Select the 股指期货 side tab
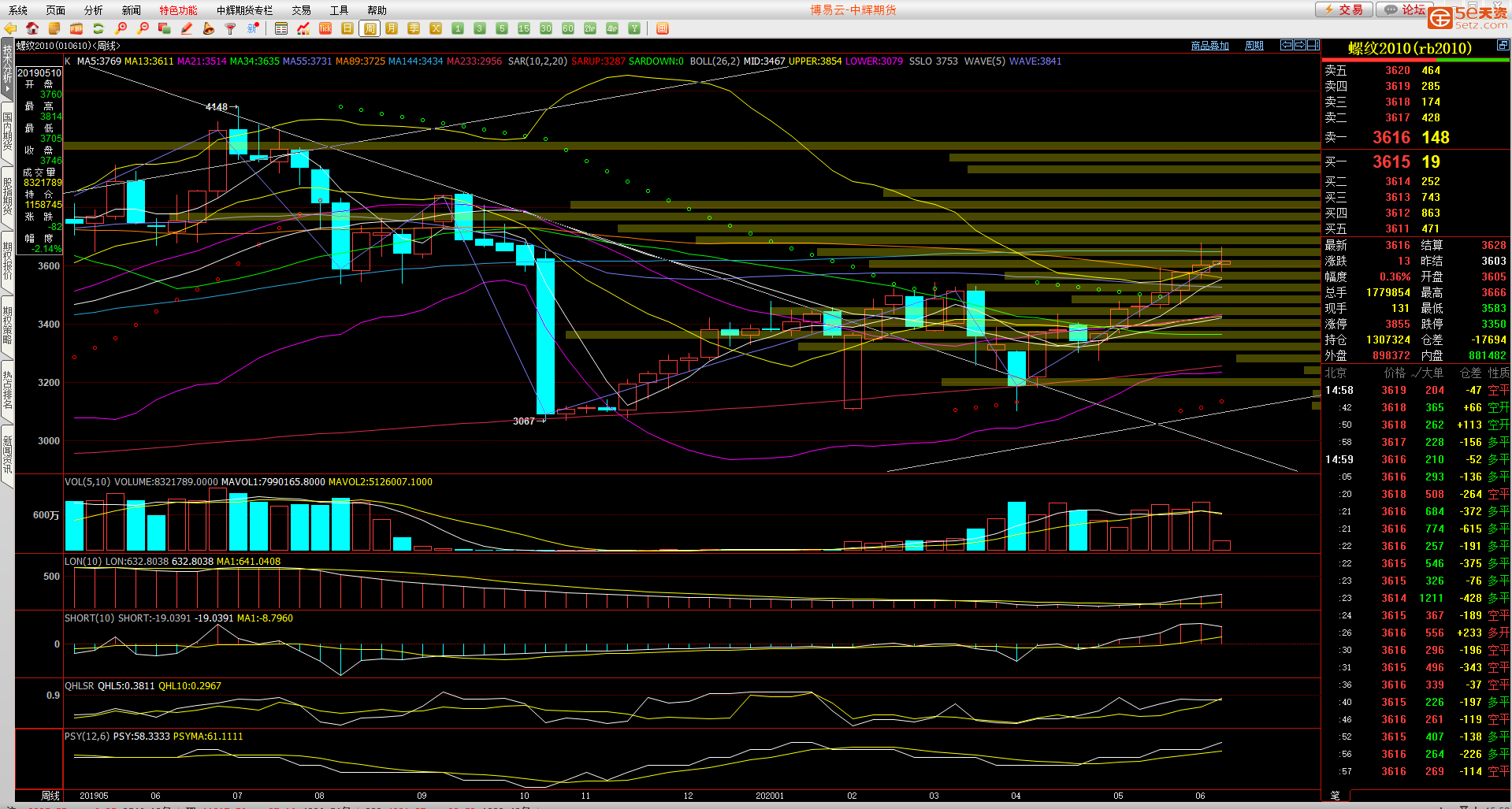1512x809 pixels. tap(7, 197)
